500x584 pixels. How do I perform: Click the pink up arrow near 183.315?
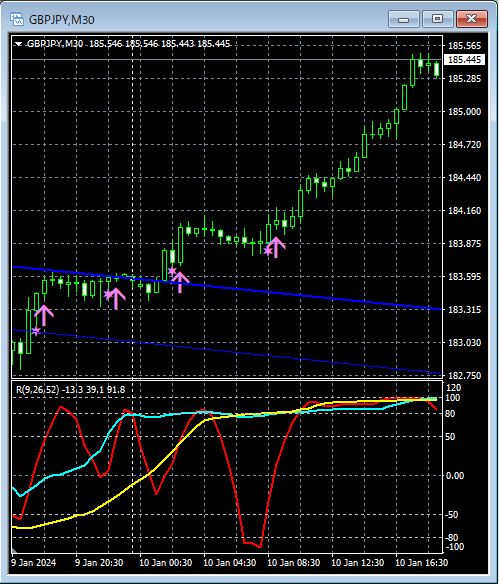(44, 315)
